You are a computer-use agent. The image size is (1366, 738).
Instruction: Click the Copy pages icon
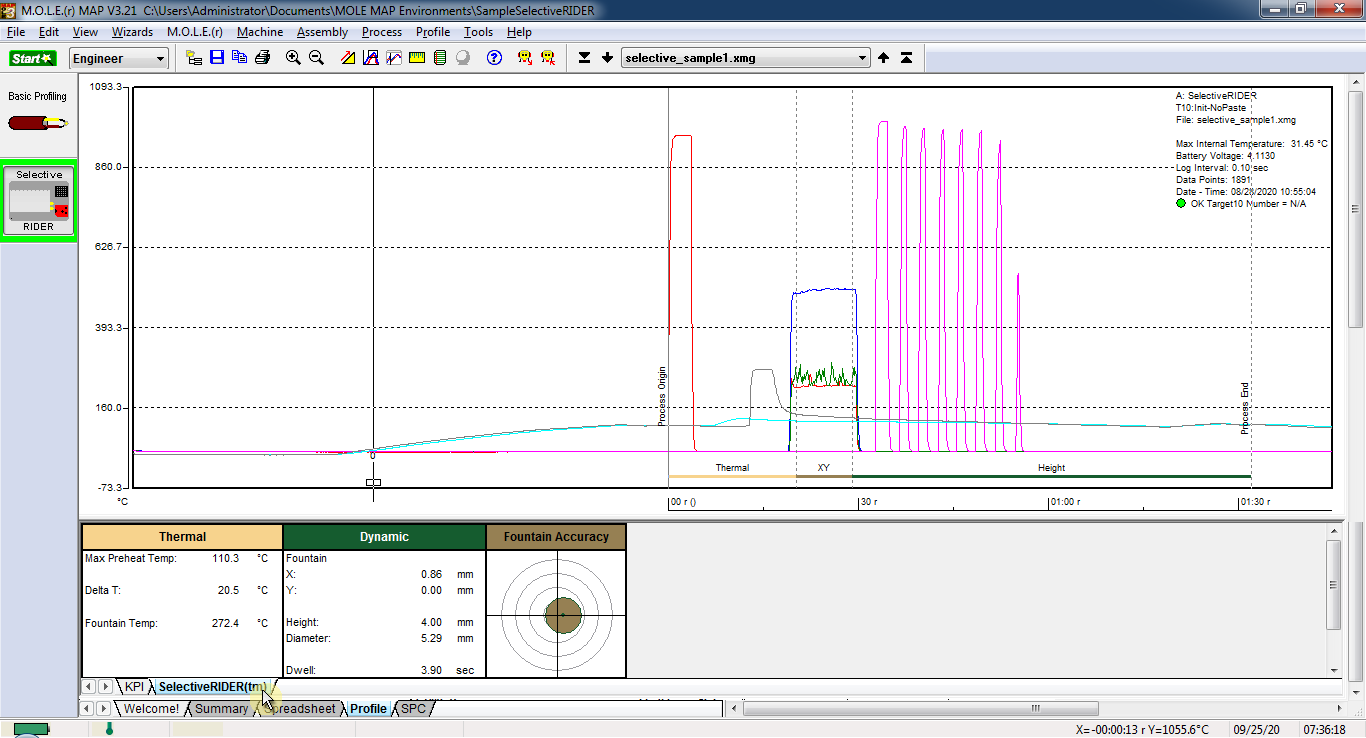tap(240, 58)
